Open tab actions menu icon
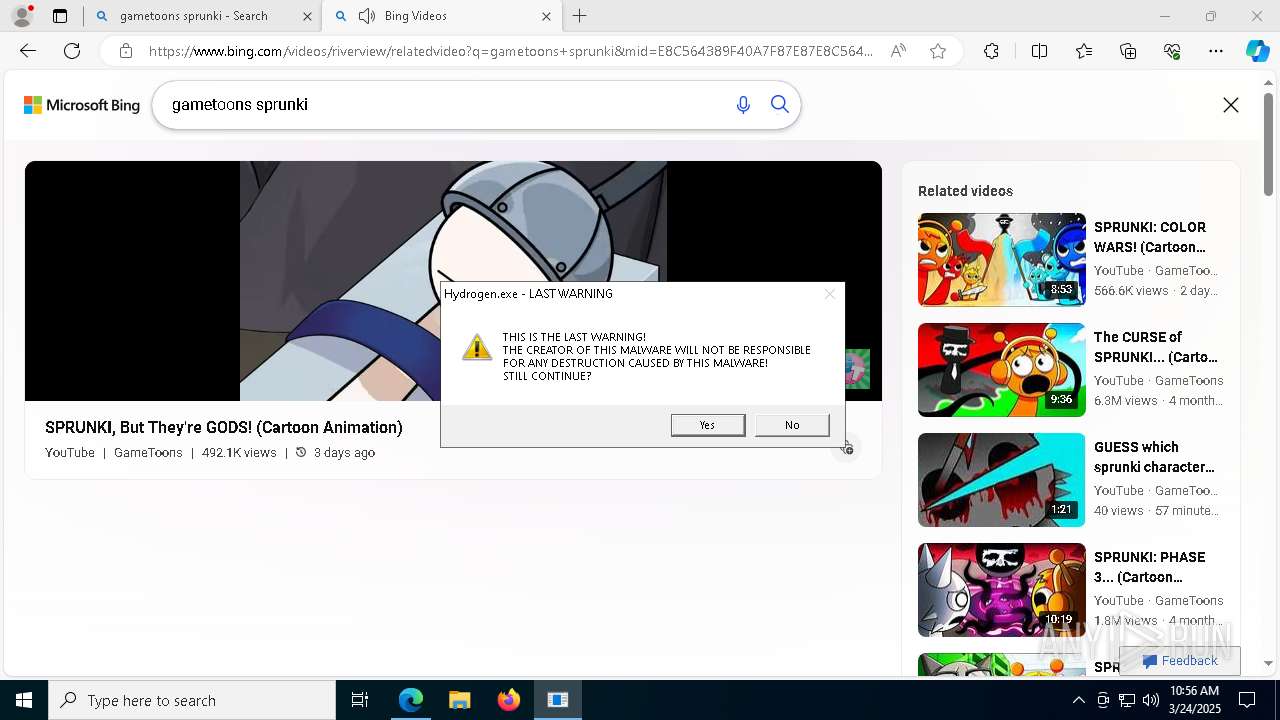 click(60, 16)
